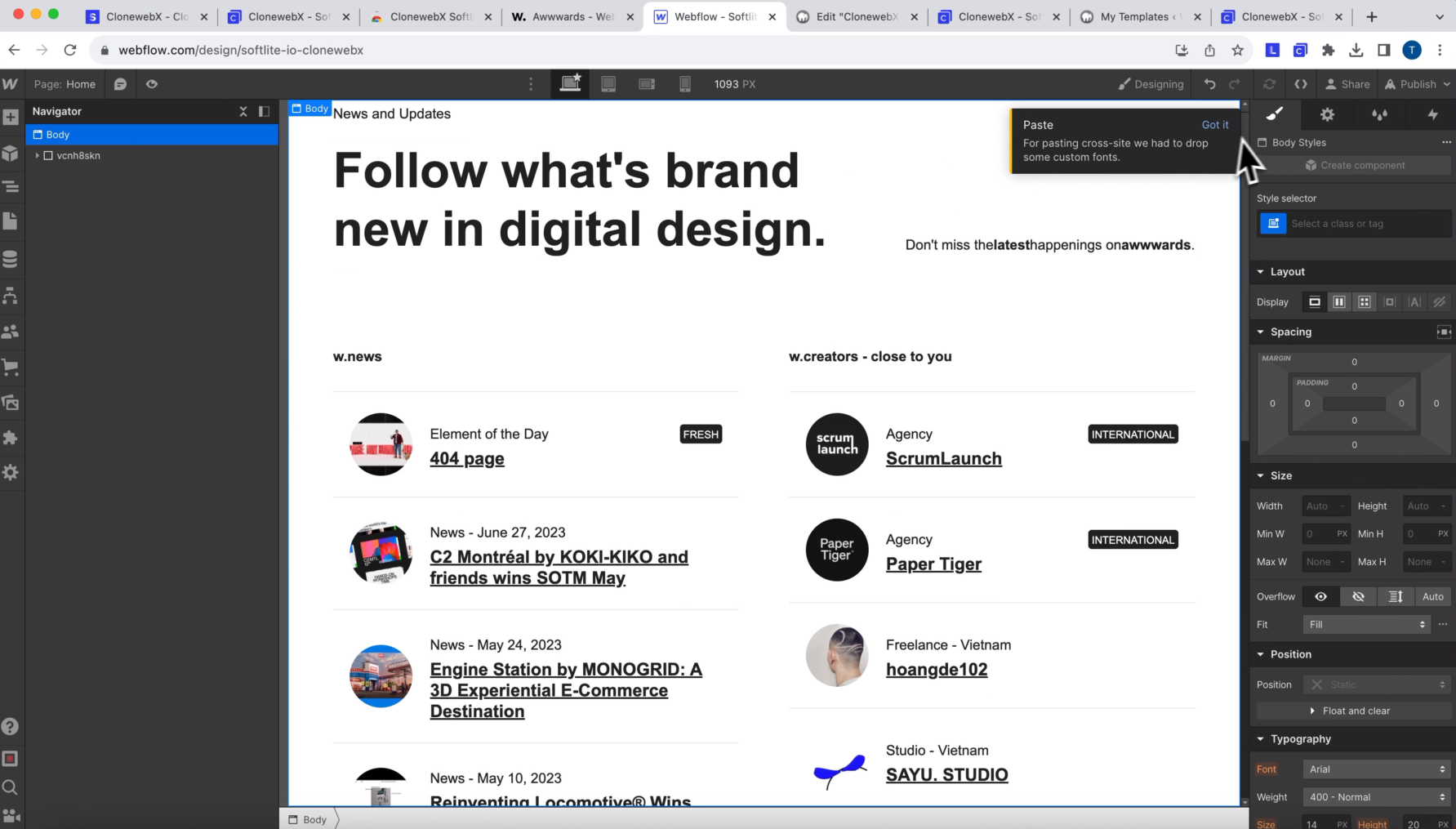Click the Webflow W logo menu
1456x829 pixels.
point(11,84)
